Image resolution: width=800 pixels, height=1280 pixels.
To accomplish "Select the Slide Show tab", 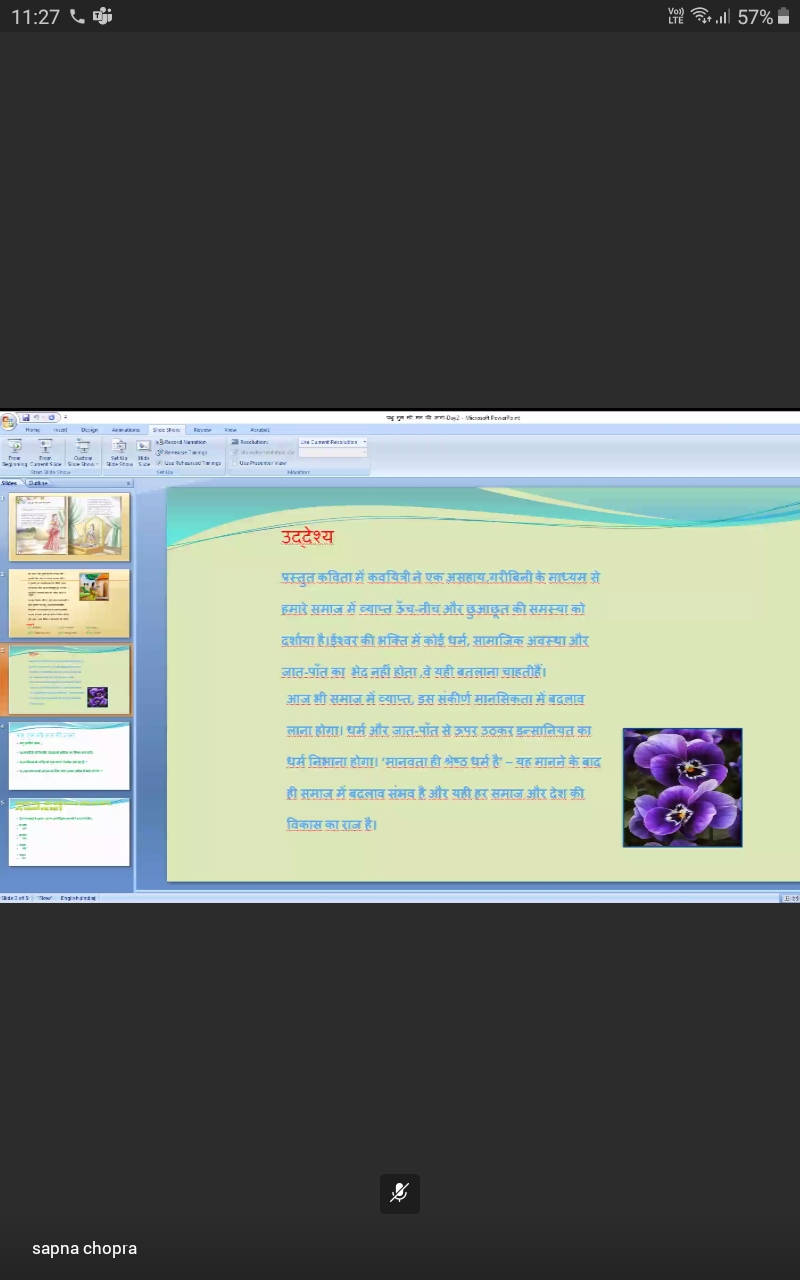I will pos(166,430).
